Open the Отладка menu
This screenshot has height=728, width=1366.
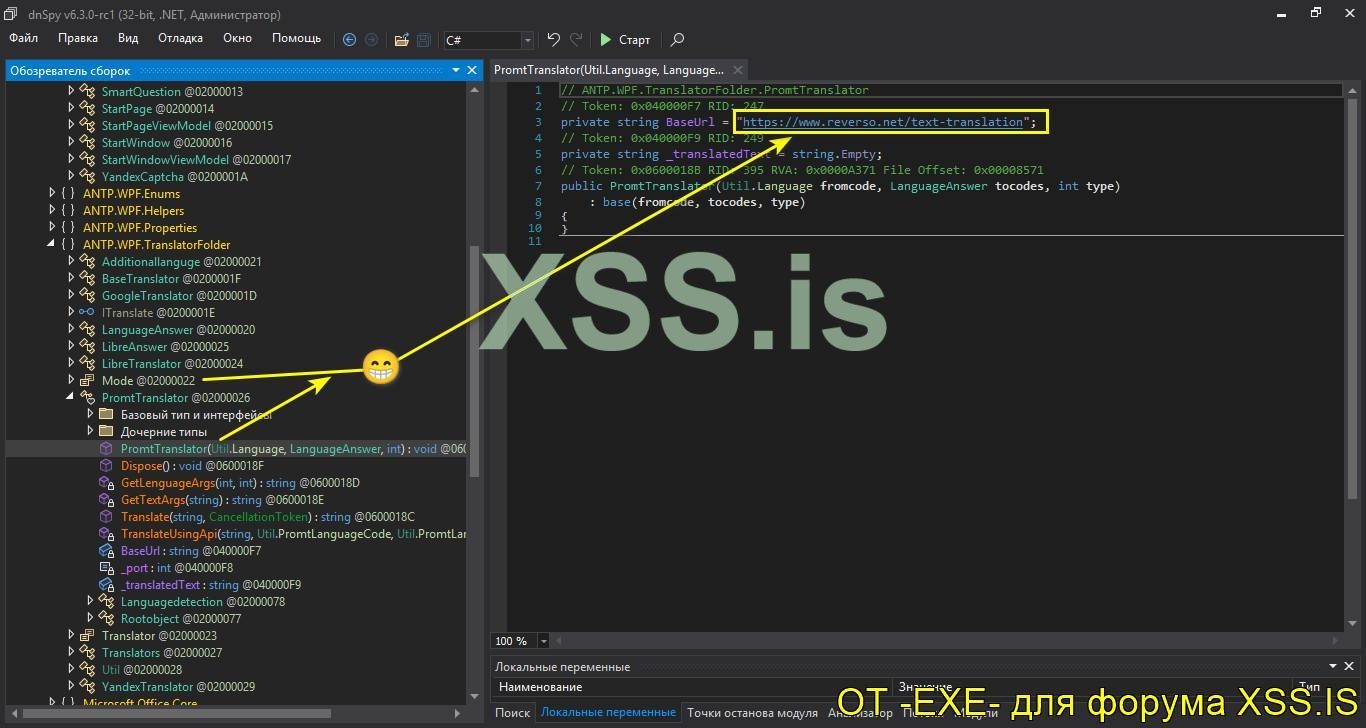(180, 38)
